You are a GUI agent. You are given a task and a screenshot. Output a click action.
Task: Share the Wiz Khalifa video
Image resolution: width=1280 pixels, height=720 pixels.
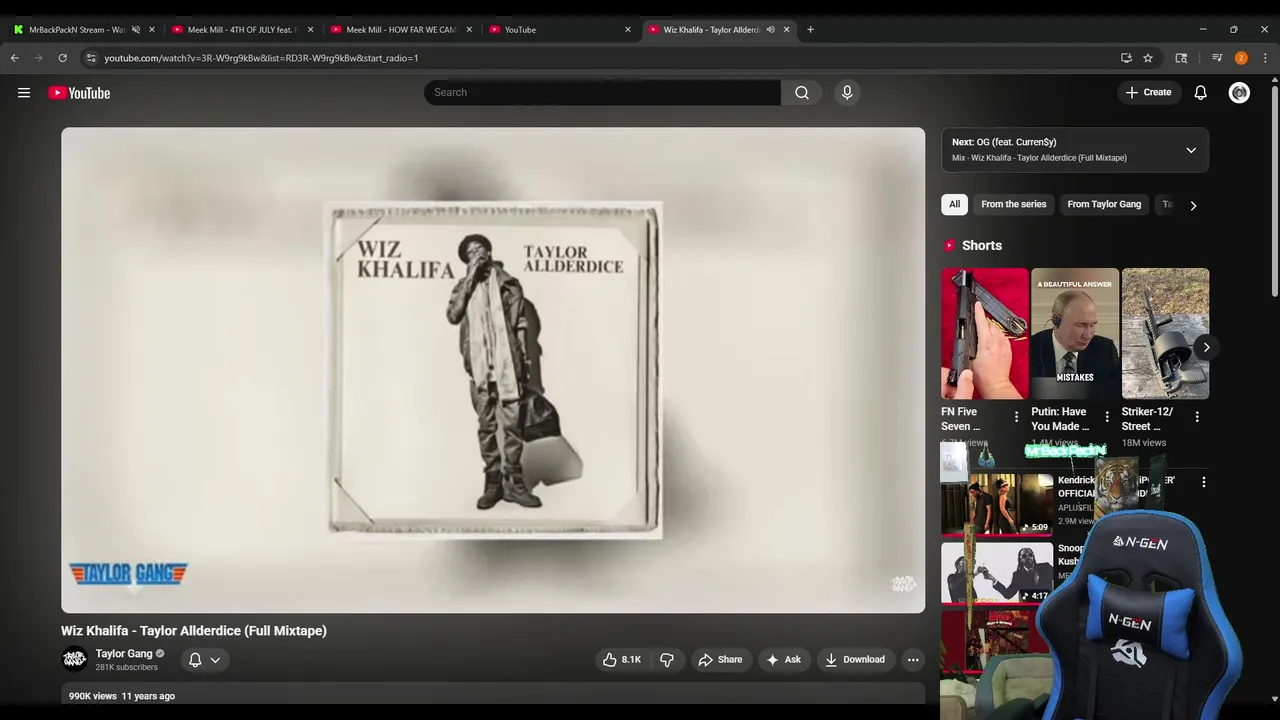pos(720,660)
